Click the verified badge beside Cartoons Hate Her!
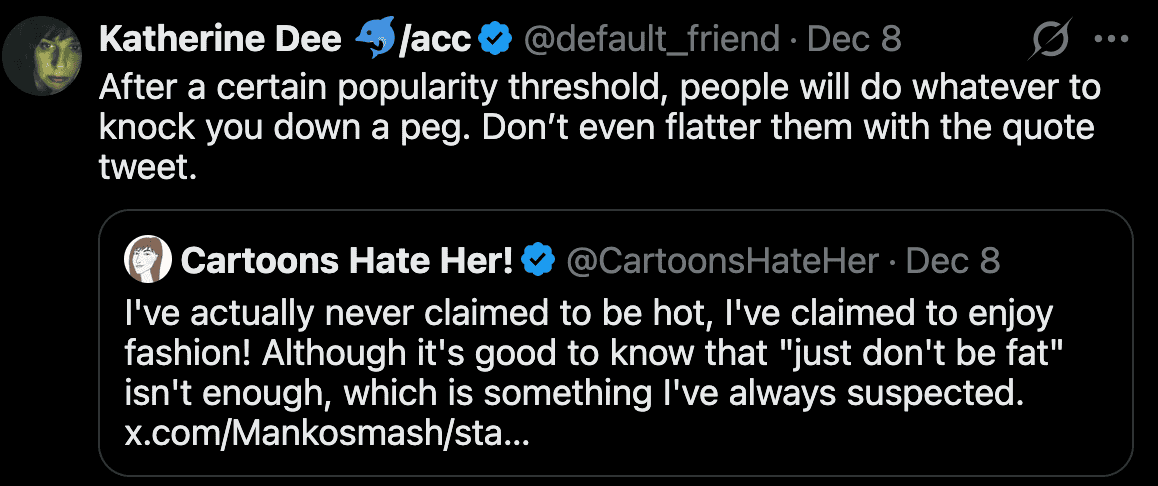This screenshot has width=1158, height=486. pyautogui.click(x=540, y=261)
